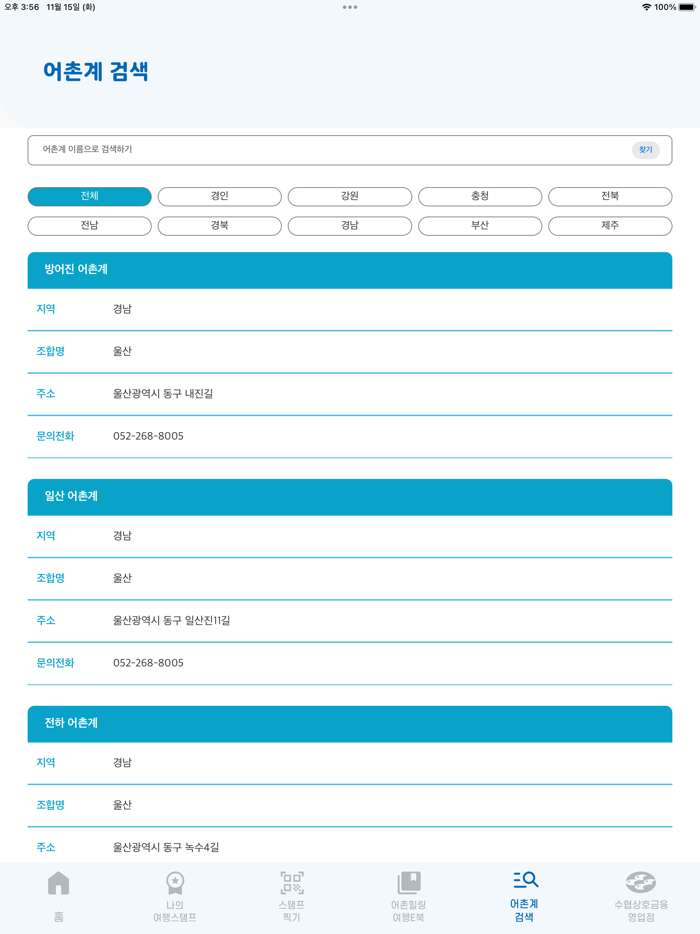Tap the QR stamp scan icon
Screen dimensions: 700x934
[292, 883]
